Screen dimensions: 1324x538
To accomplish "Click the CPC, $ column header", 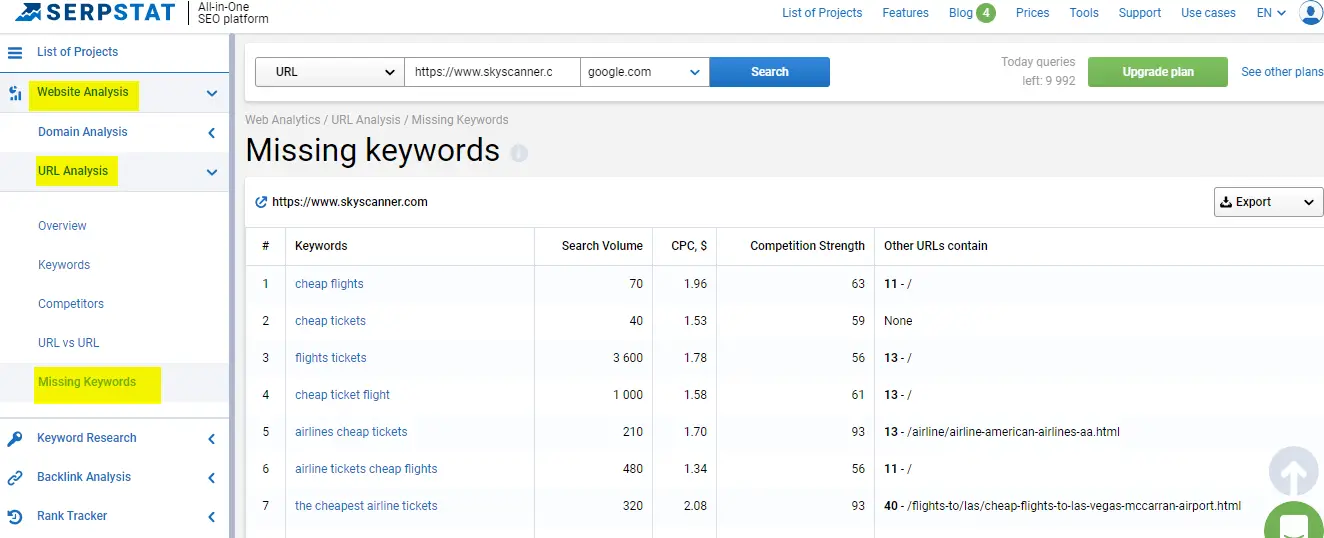I will click(x=689, y=246).
